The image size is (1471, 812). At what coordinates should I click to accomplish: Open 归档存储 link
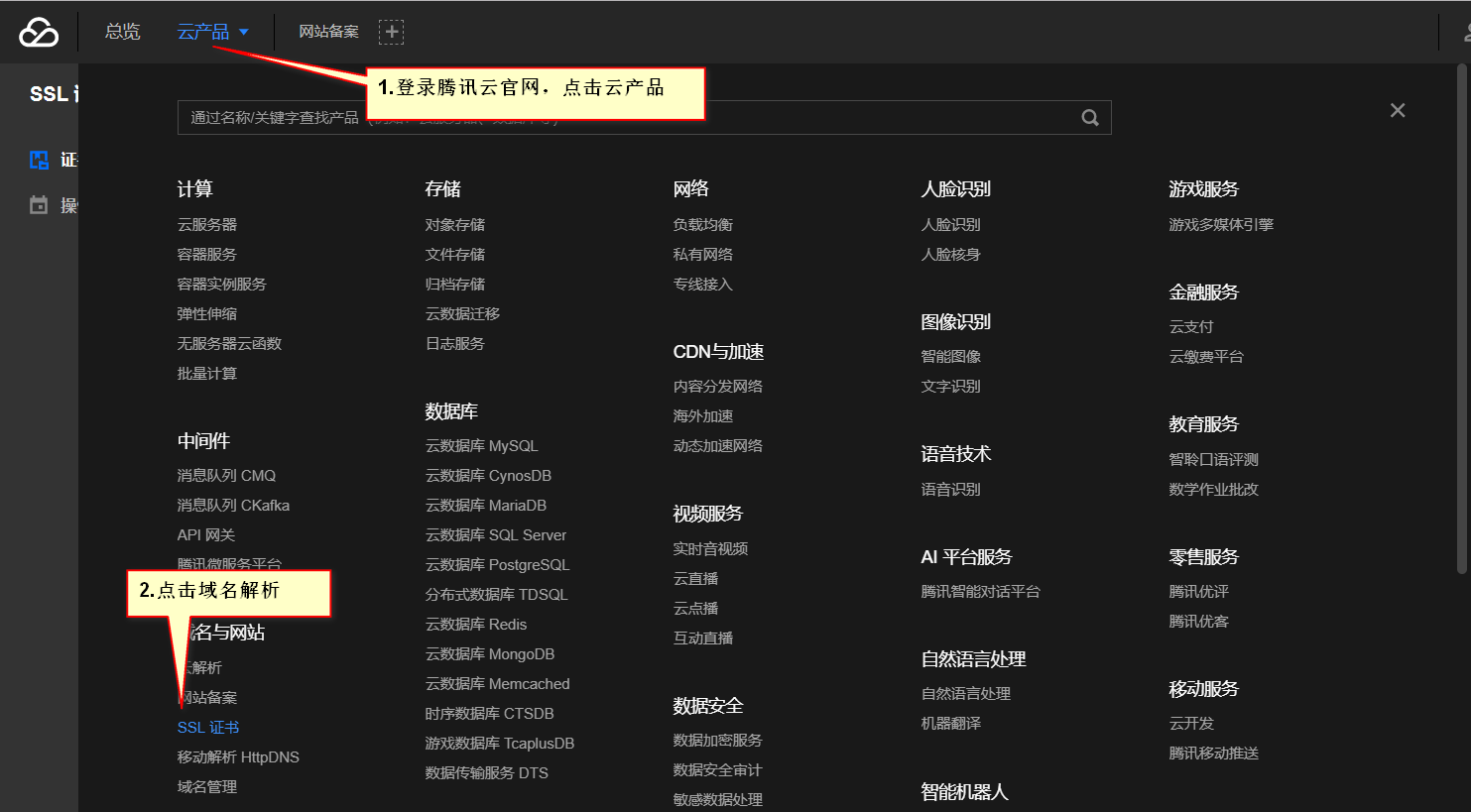[x=455, y=285]
